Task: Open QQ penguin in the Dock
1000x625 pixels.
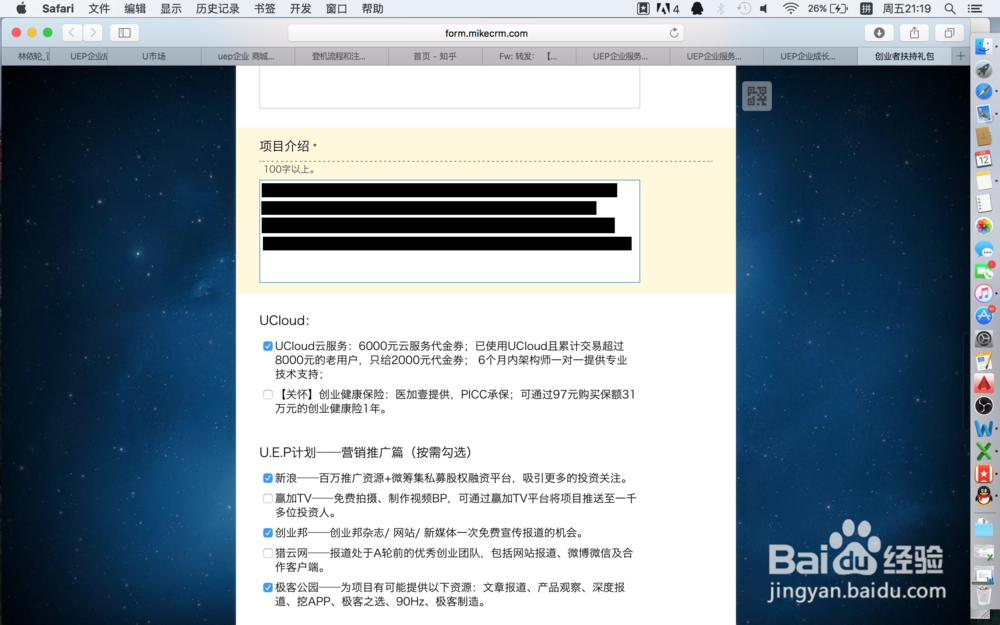Action: (983, 496)
